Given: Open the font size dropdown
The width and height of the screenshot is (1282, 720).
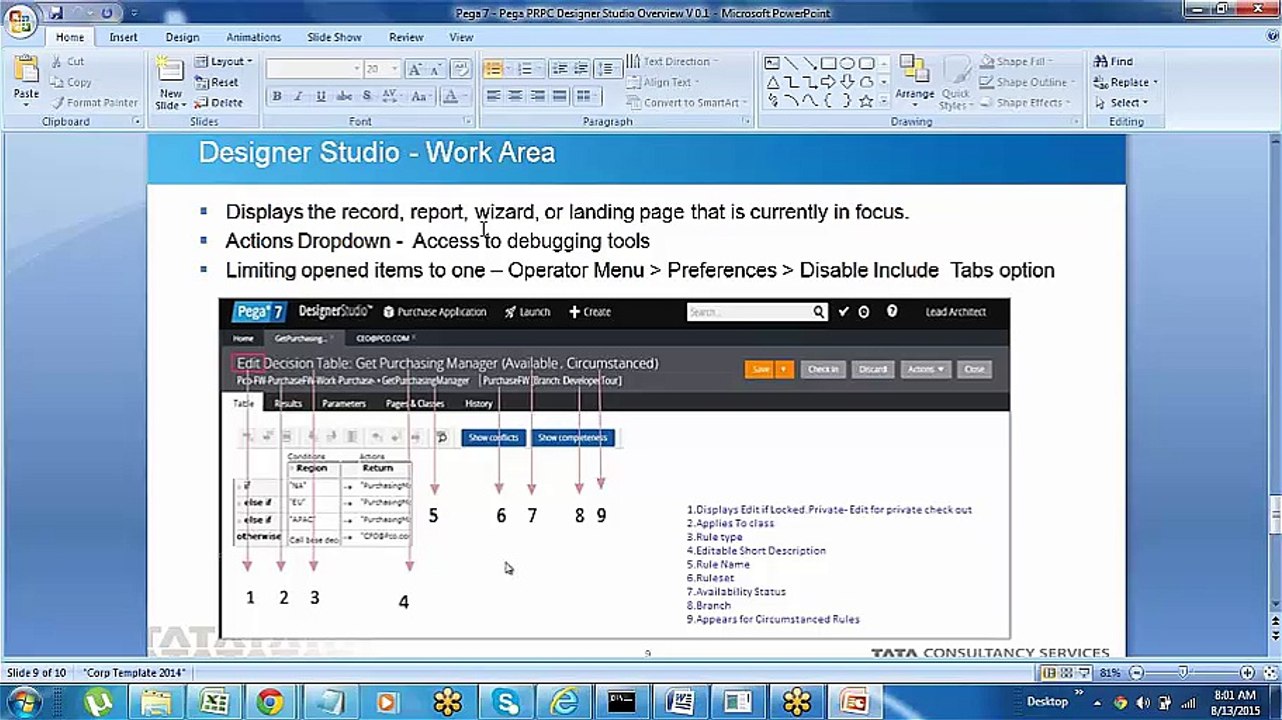Looking at the screenshot, I should tap(394, 69).
